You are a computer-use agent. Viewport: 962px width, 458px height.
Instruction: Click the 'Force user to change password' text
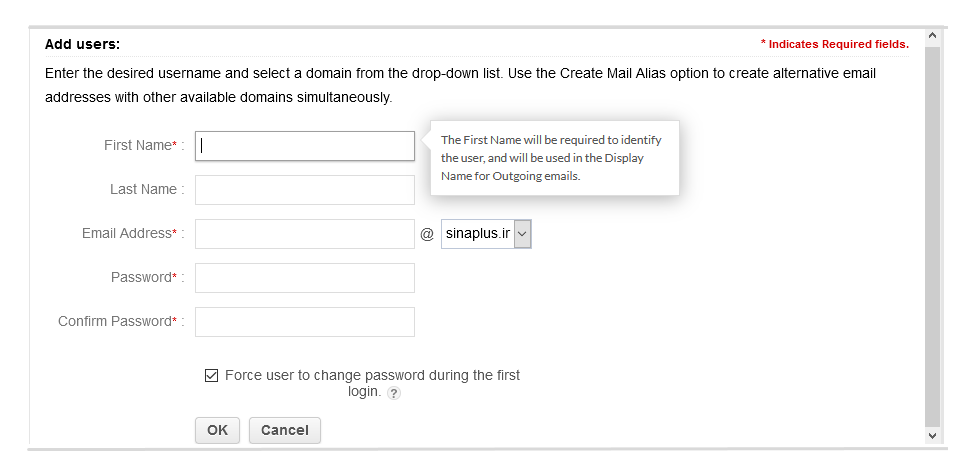[372, 376]
